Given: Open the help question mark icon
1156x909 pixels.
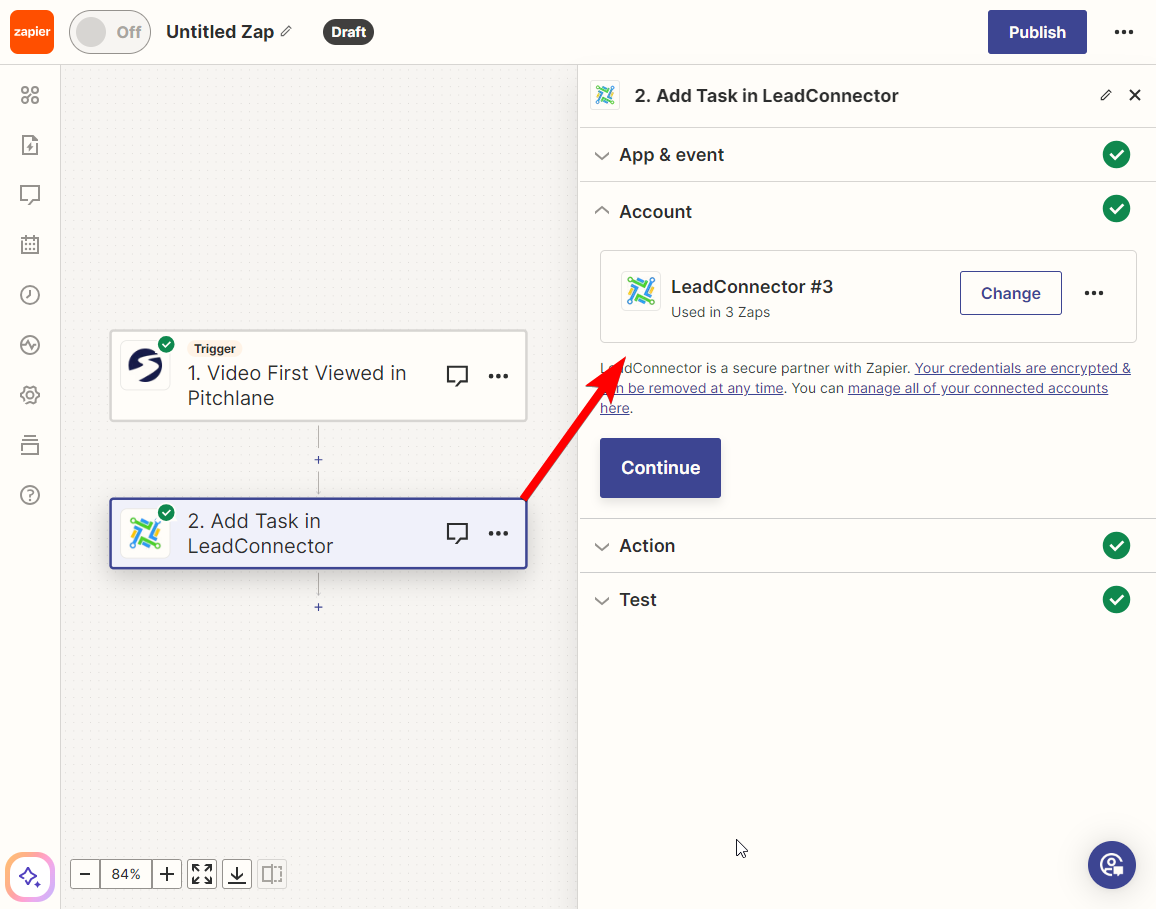Looking at the screenshot, I should point(30,495).
